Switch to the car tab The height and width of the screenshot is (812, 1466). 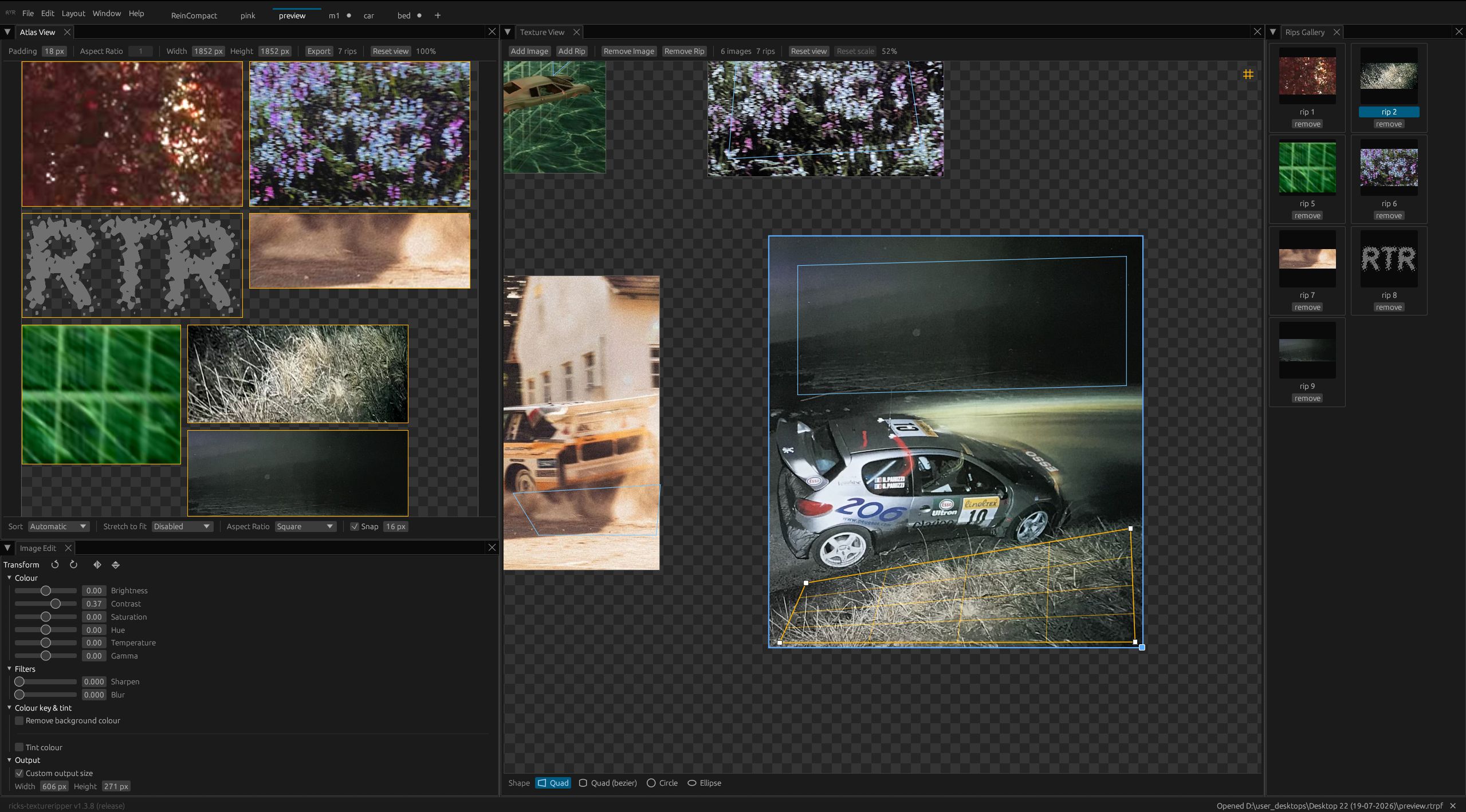(369, 15)
